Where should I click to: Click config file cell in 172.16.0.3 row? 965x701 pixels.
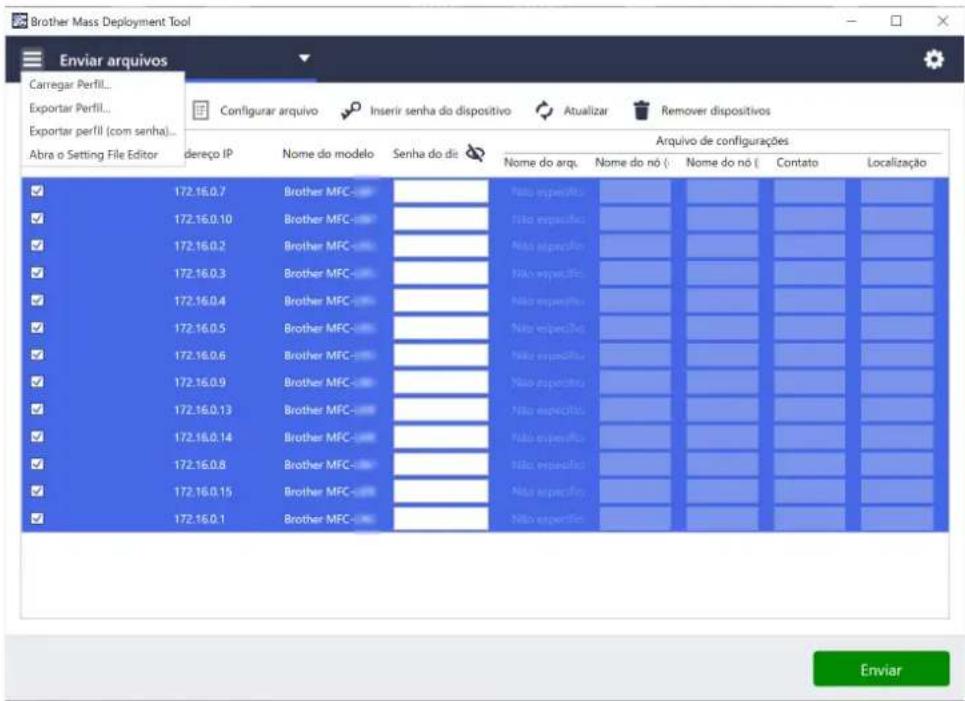(547, 273)
